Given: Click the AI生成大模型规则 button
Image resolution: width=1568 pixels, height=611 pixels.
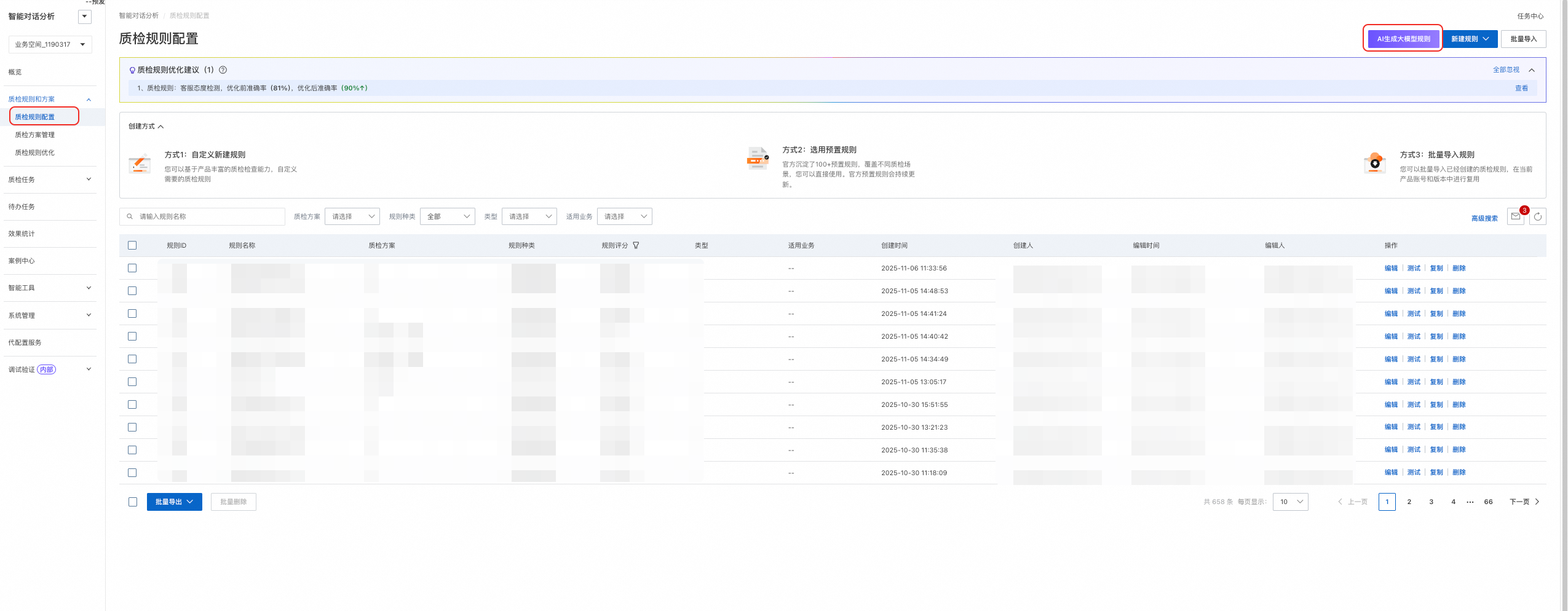Looking at the screenshot, I should (x=1403, y=39).
